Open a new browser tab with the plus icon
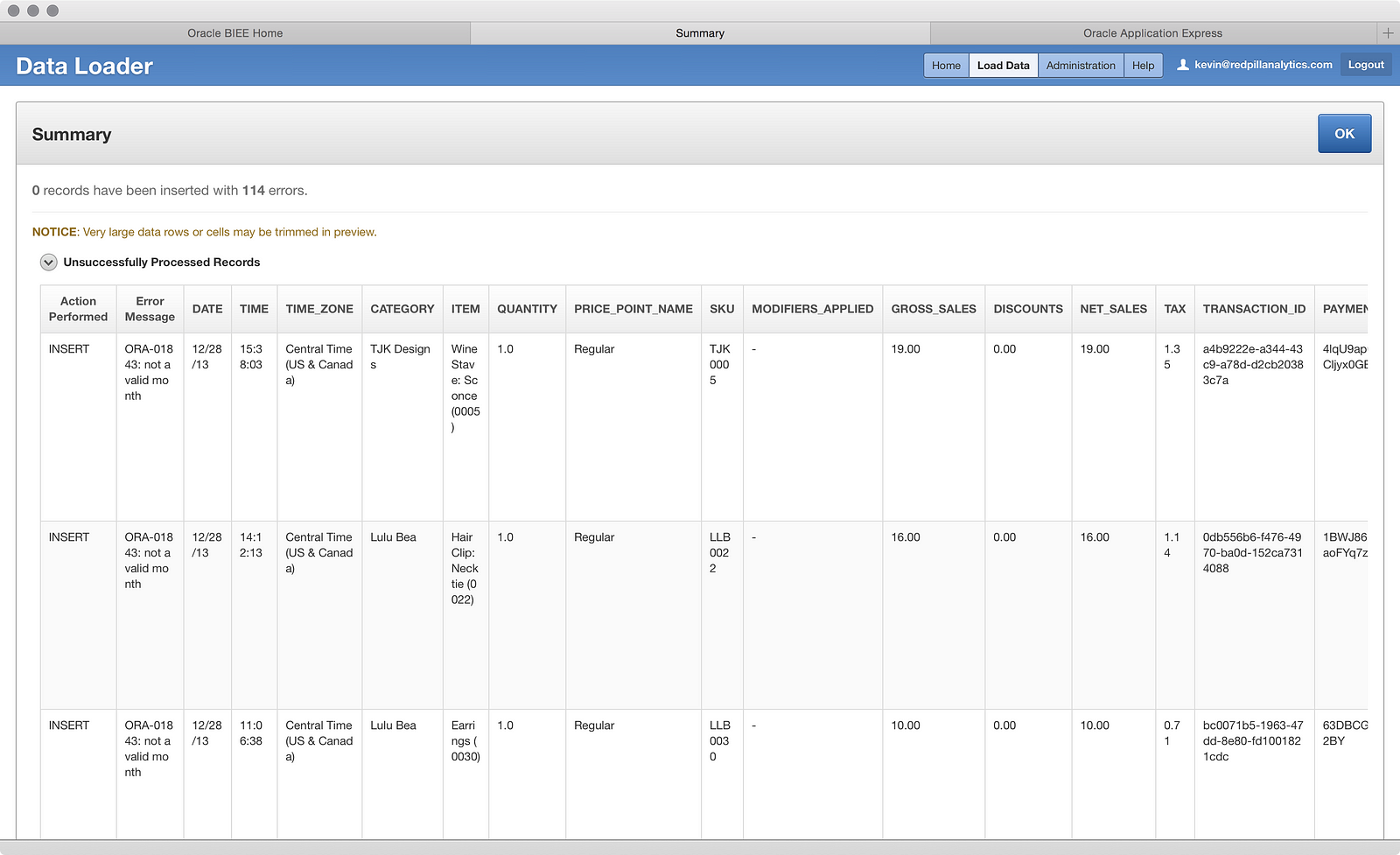 tap(1388, 33)
